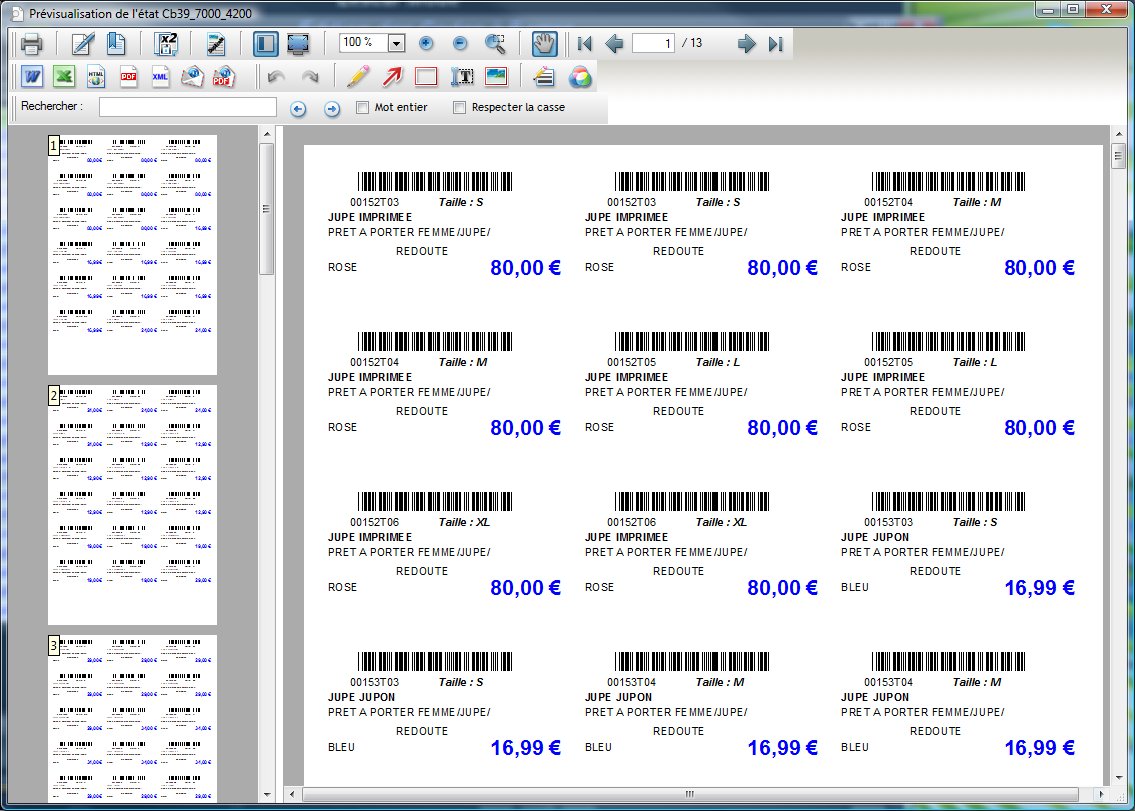Screen dimensions: 1135x811
Task: Print the report with the printer icon
Action: coord(31,44)
